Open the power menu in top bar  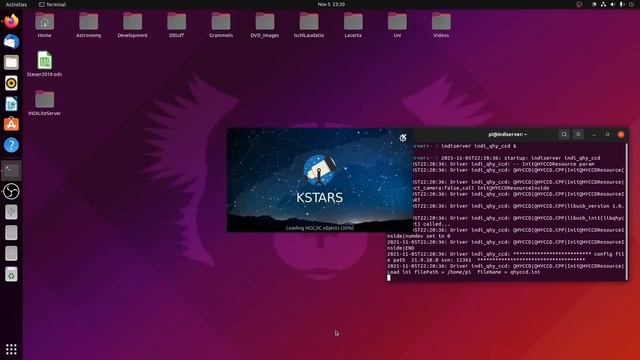tap(631, 4)
